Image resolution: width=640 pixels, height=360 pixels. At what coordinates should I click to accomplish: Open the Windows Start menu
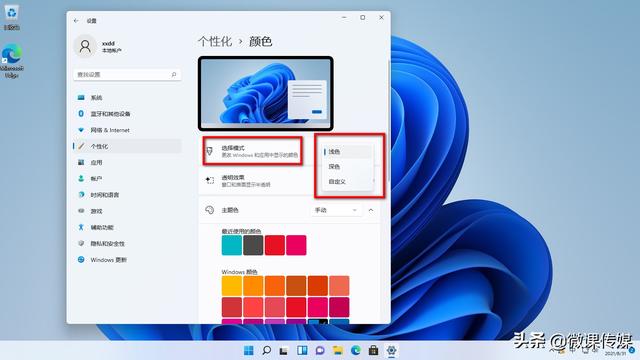click(249, 351)
